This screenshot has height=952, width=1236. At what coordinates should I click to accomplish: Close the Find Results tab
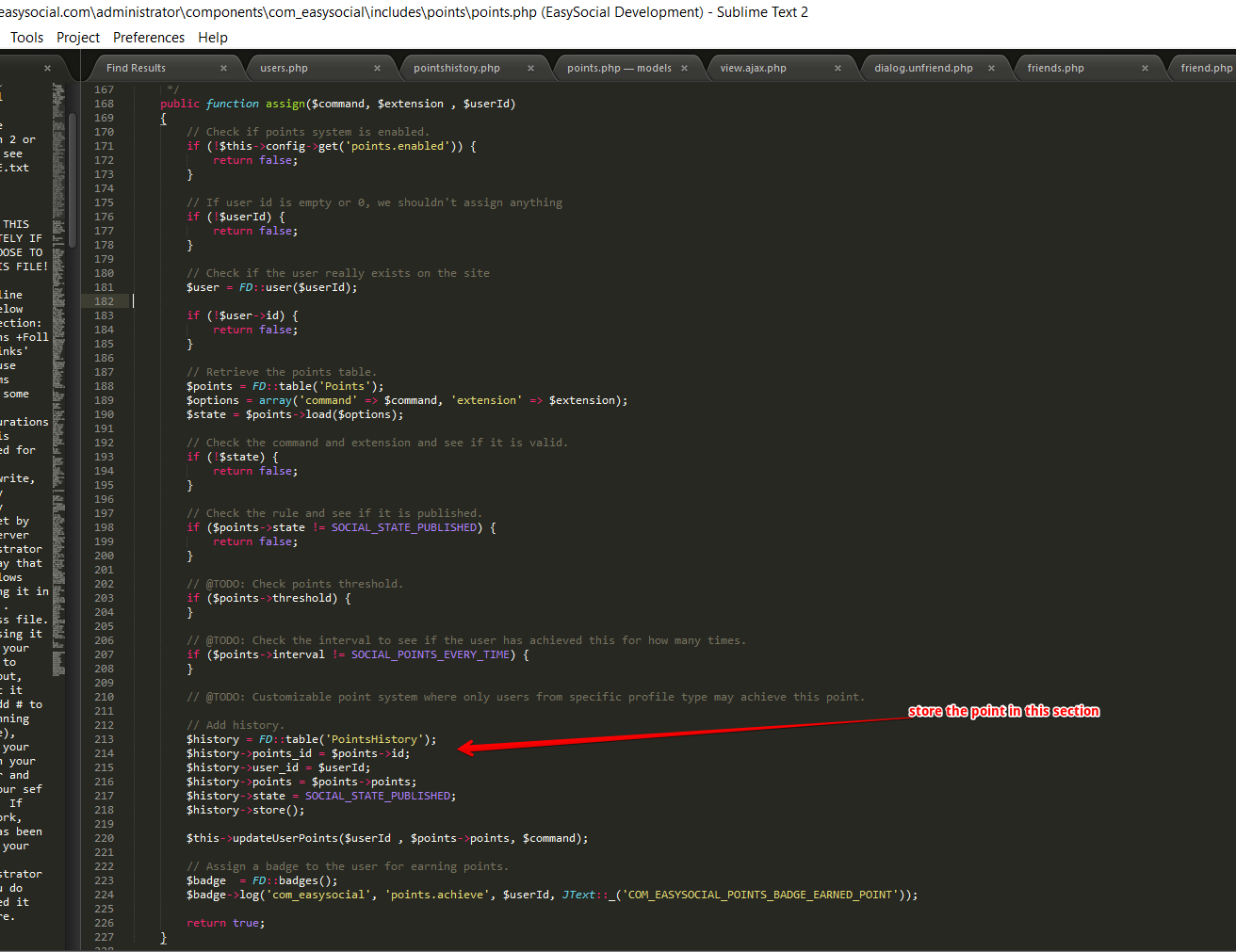coord(223,68)
